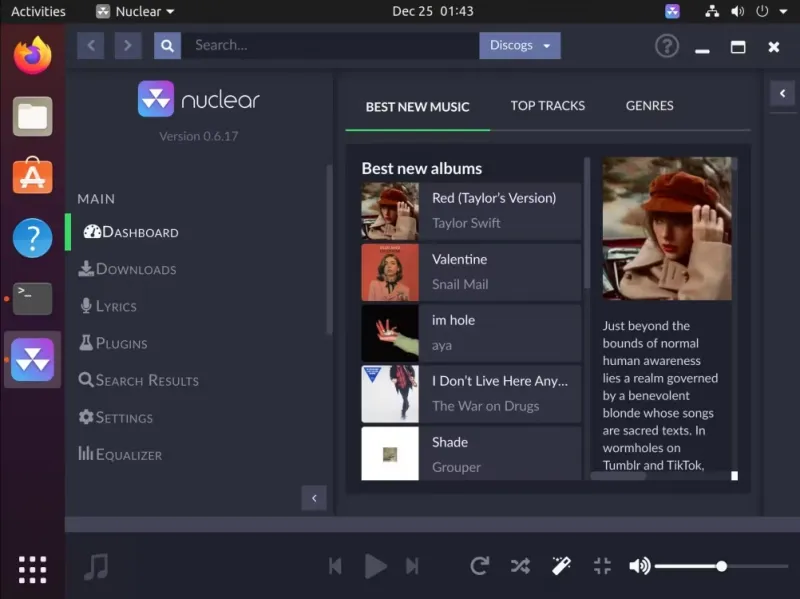
Task: Expand the queue panel chevron on the right
Action: point(782,93)
